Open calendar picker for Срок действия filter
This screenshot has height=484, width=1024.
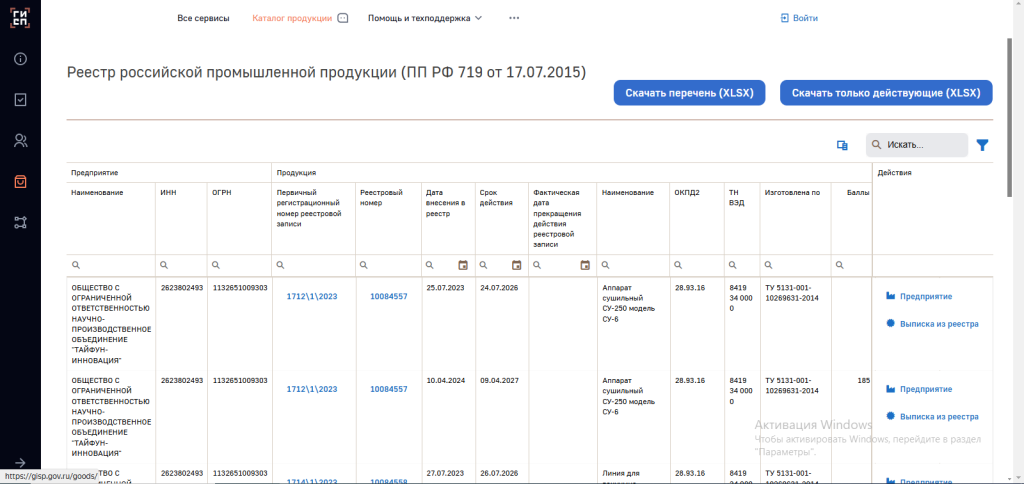[x=517, y=265]
